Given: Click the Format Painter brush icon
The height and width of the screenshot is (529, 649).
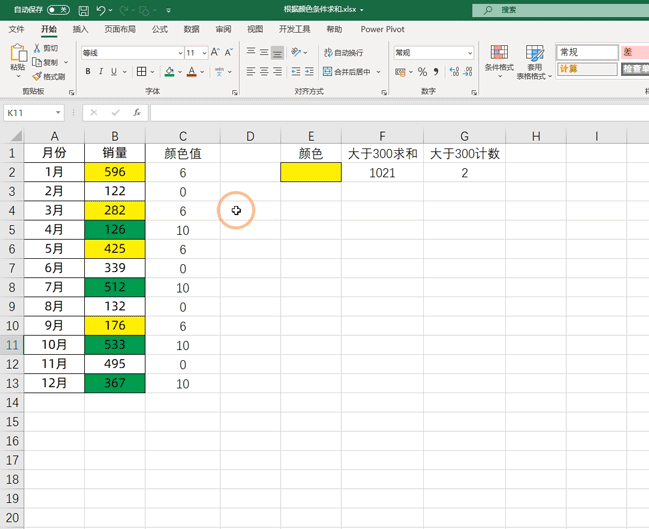Looking at the screenshot, I should (x=37, y=76).
